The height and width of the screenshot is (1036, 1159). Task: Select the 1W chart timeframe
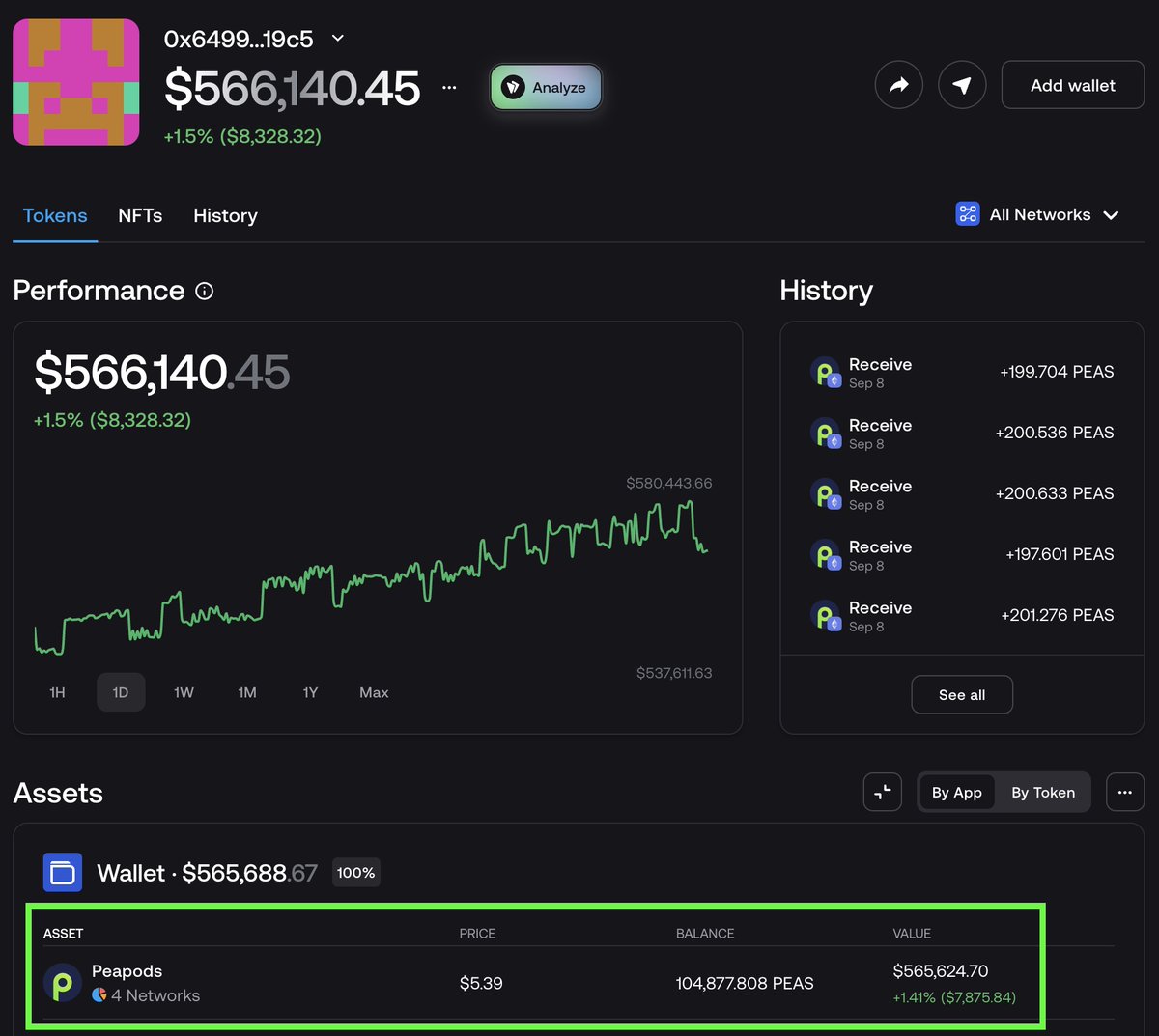(184, 692)
